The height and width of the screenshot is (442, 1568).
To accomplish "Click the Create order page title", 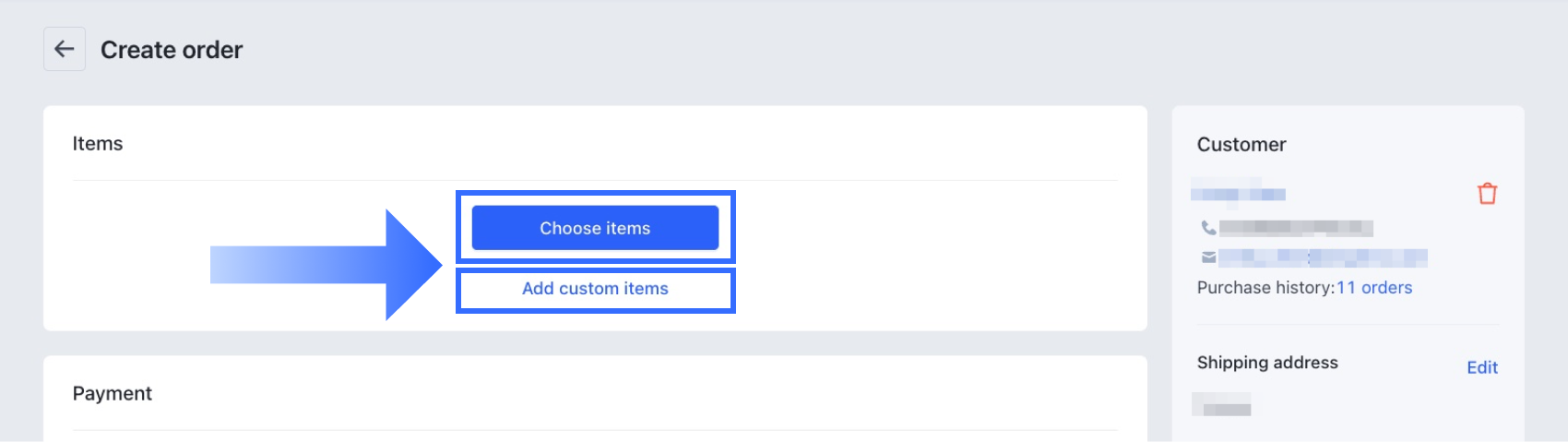I will (x=172, y=50).
